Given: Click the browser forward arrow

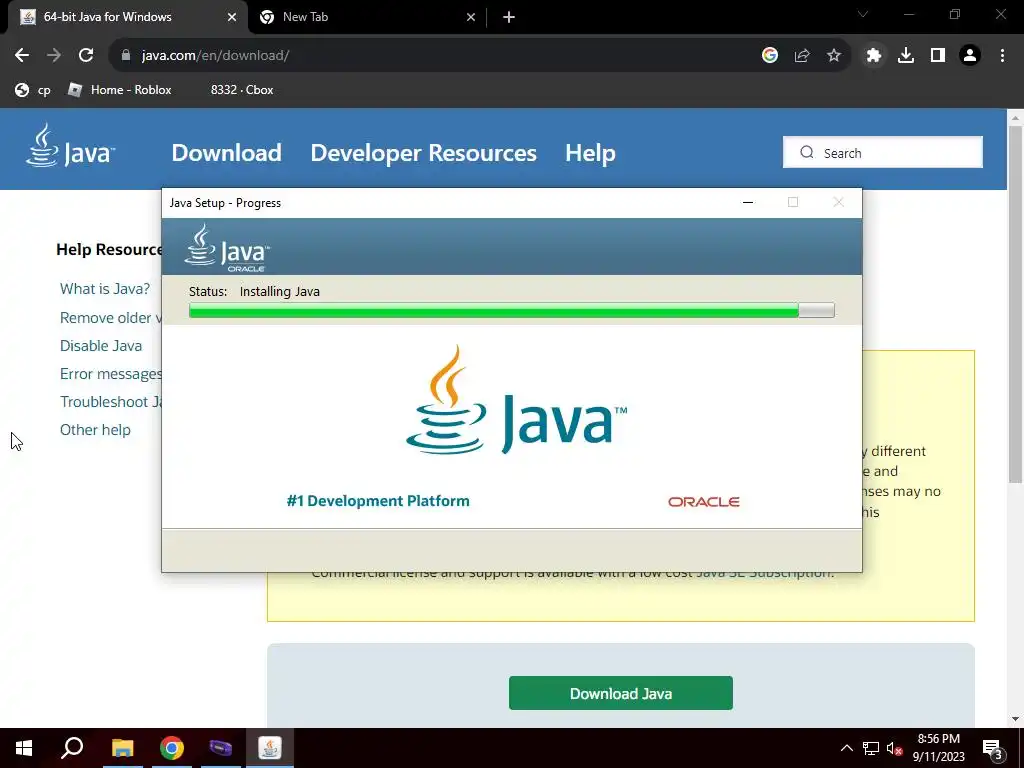Looking at the screenshot, I should pyautogui.click(x=54, y=56).
